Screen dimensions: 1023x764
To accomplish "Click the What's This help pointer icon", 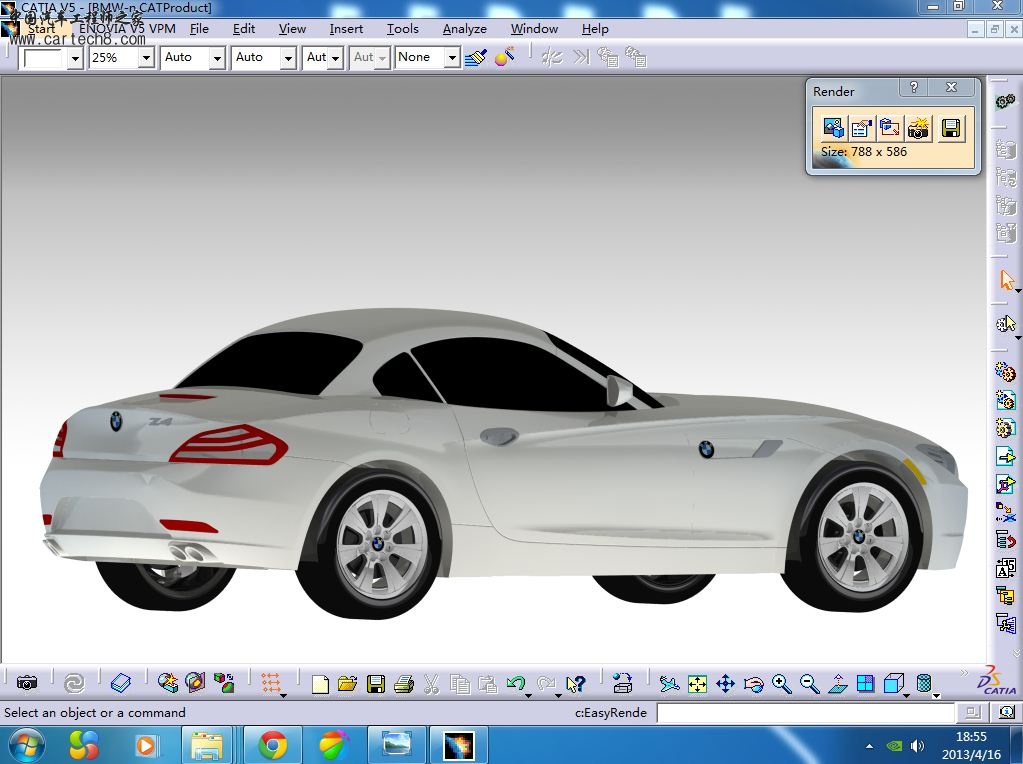I will [575, 684].
